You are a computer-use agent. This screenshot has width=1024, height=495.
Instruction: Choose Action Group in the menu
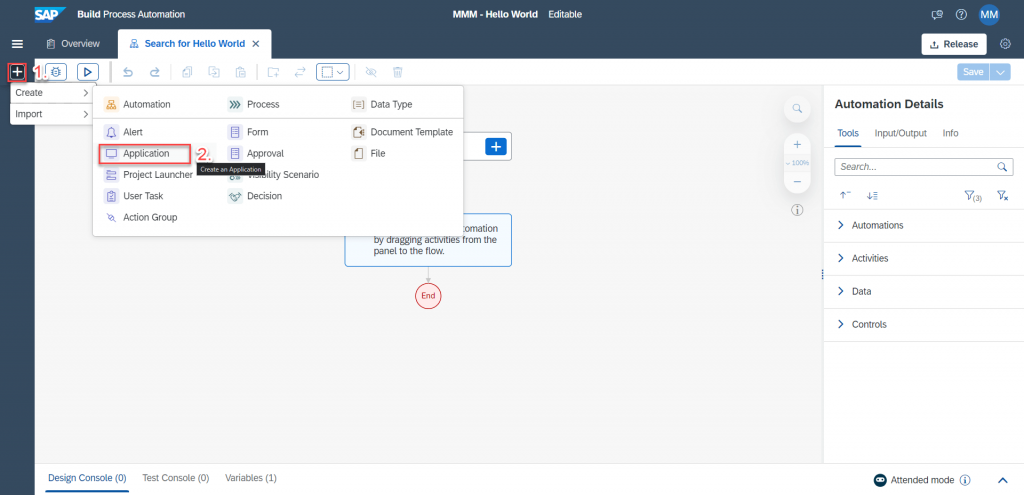141,217
